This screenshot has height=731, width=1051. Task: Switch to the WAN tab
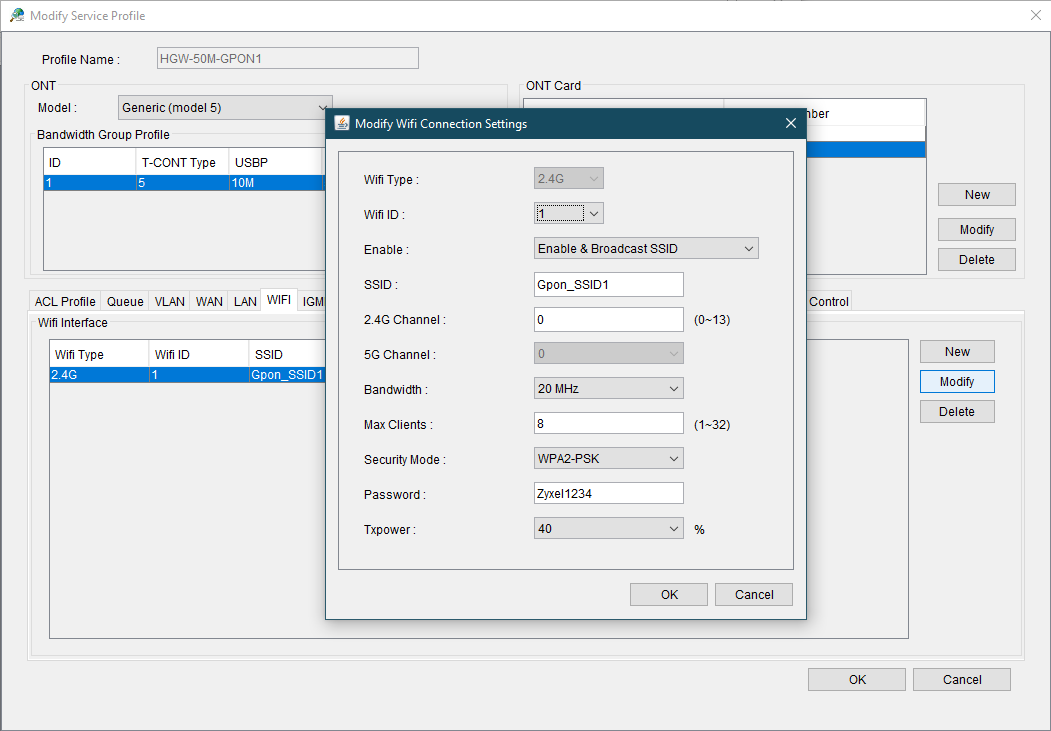pyautogui.click(x=209, y=302)
